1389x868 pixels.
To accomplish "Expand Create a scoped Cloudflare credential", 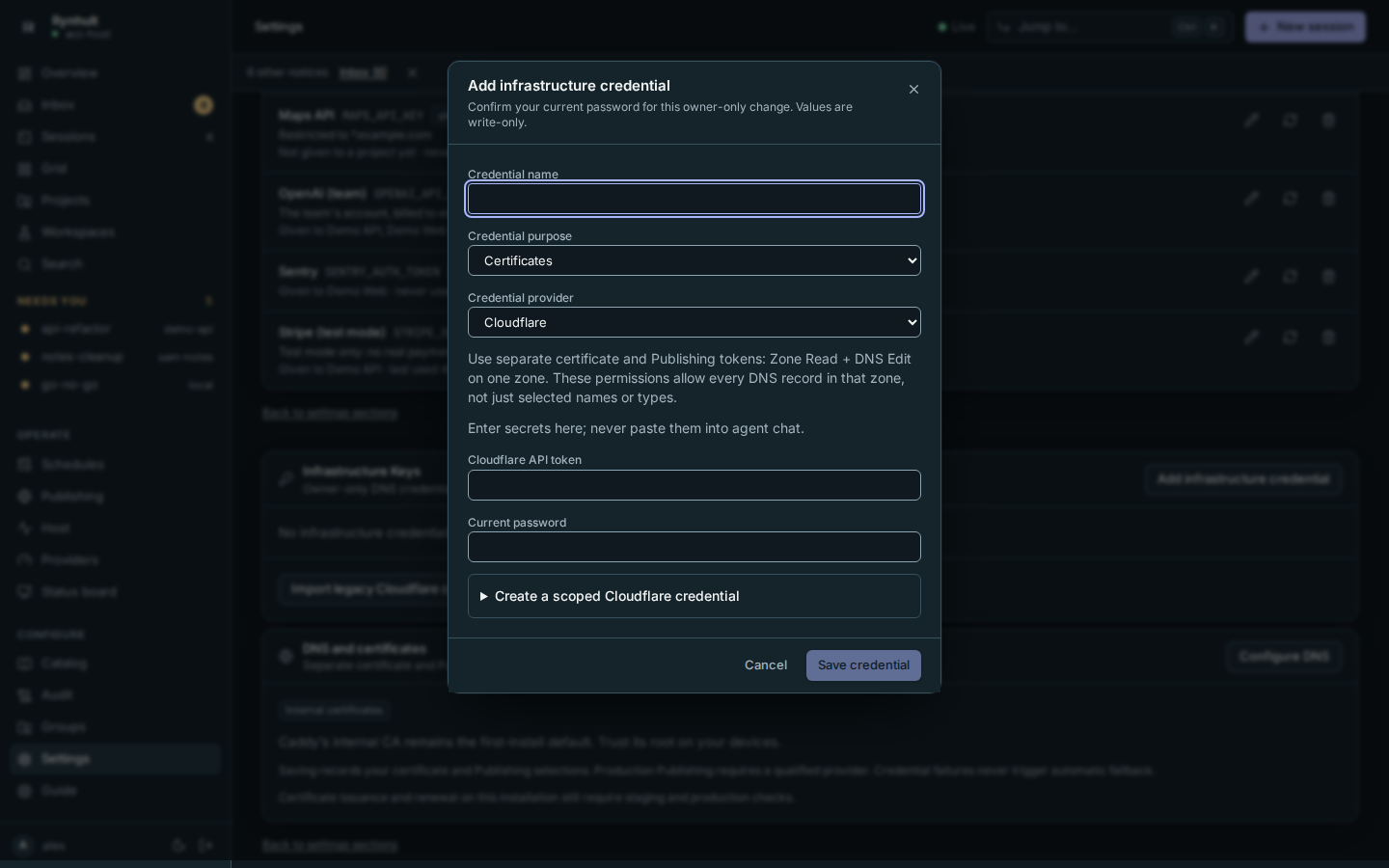I will (x=694, y=596).
